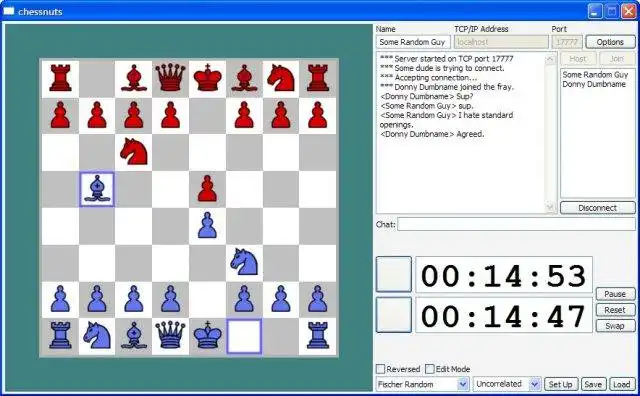Click the greyed-out localhost address field
The width and height of the screenshot is (640, 396).
501,42
